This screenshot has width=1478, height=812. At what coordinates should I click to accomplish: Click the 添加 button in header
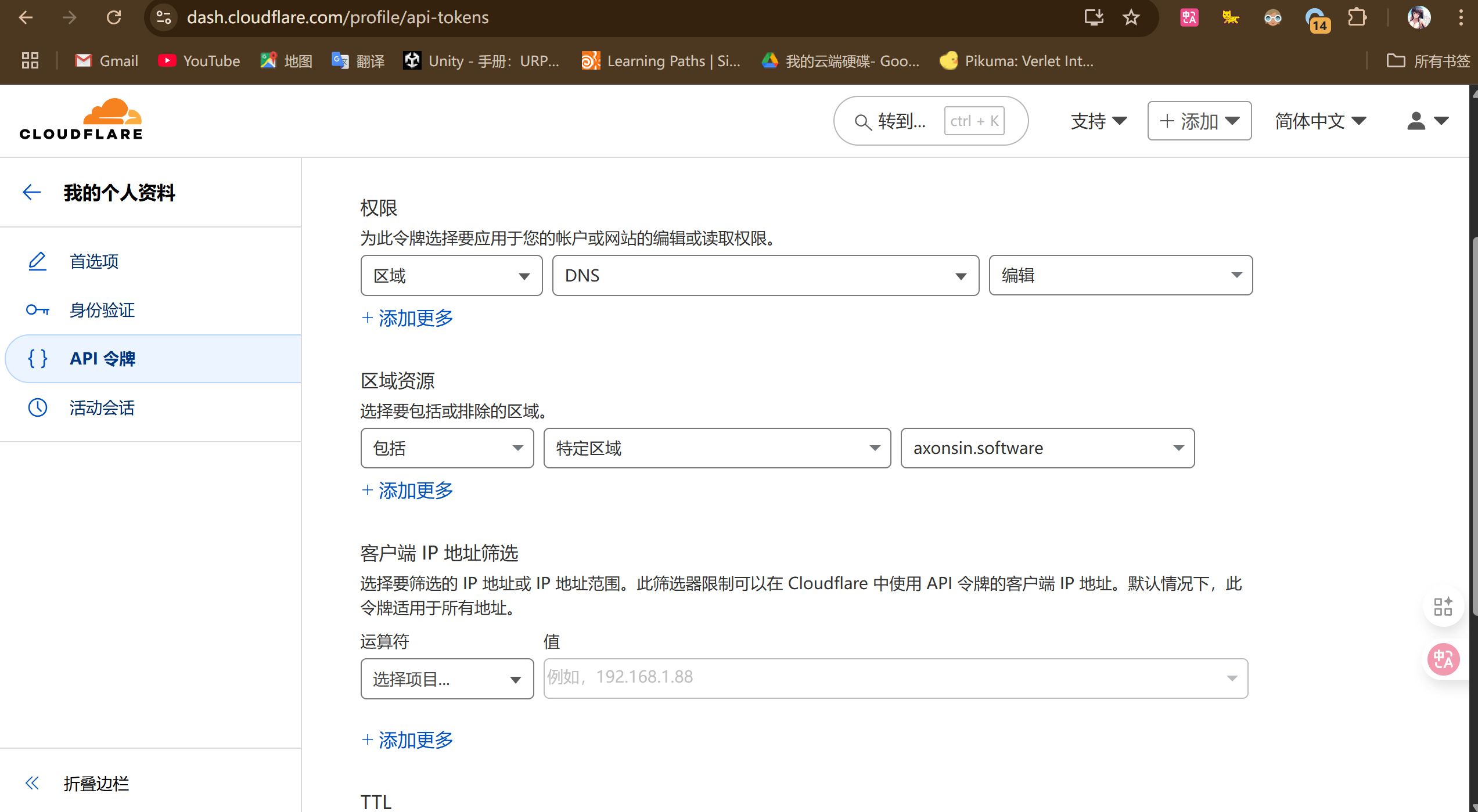pos(1199,121)
